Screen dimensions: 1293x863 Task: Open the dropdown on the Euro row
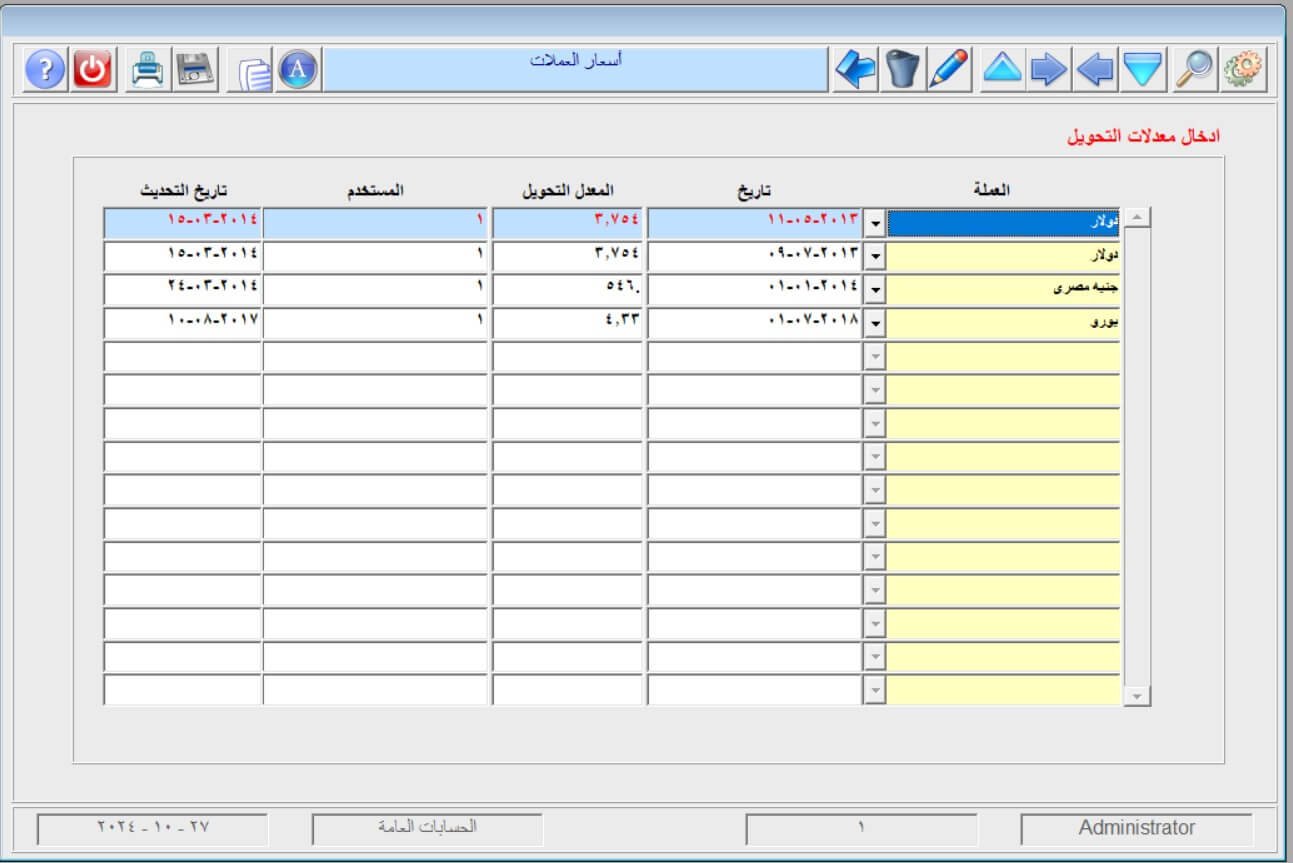pos(875,324)
